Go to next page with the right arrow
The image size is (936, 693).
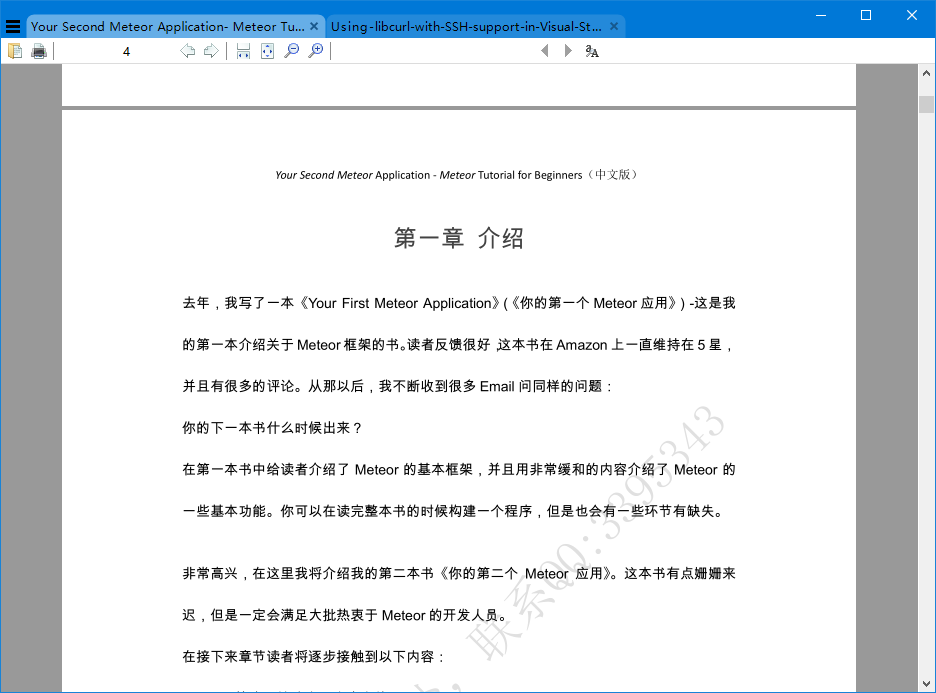(x=211, y=51)
